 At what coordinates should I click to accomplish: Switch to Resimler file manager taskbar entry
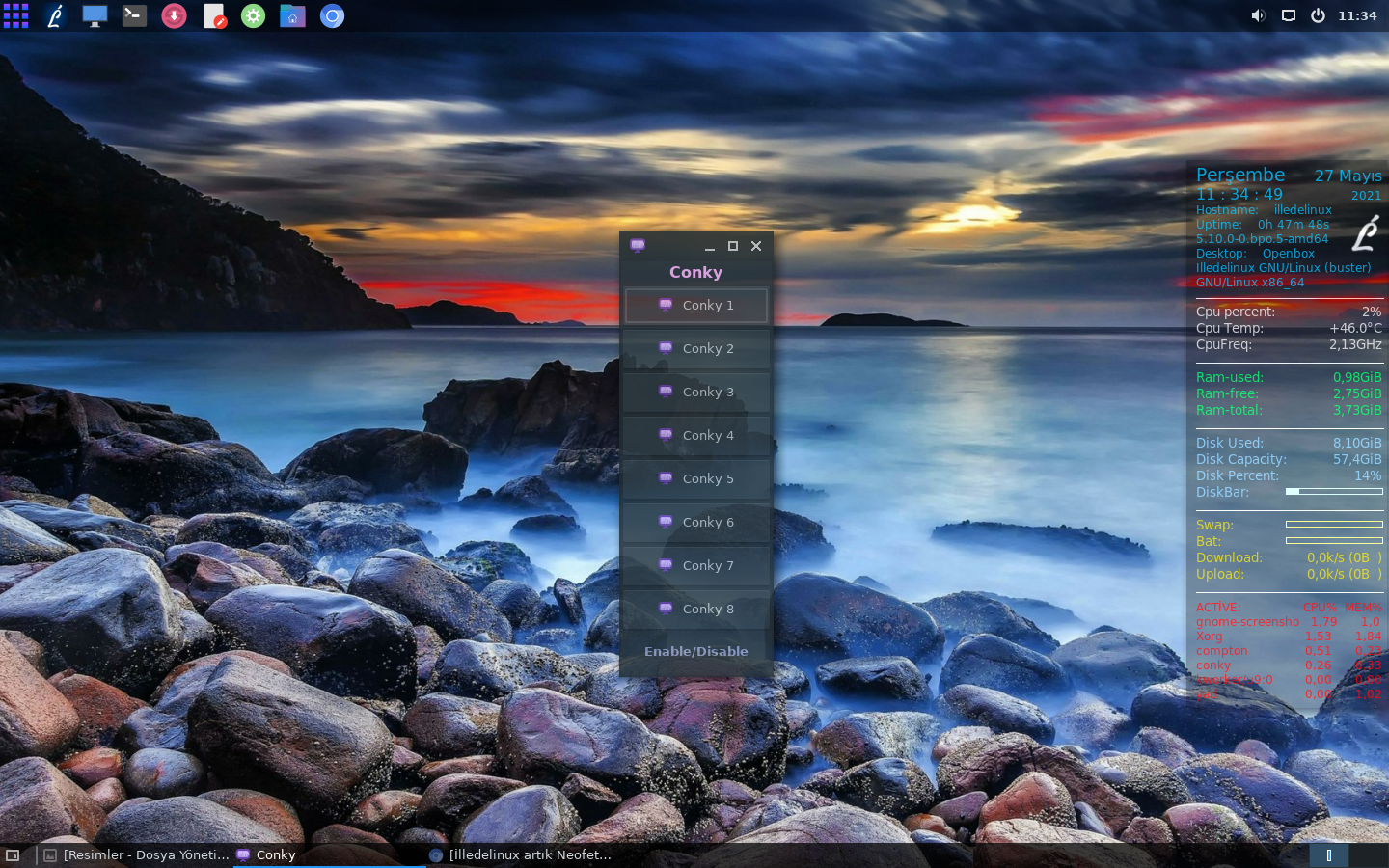(136, 855)
